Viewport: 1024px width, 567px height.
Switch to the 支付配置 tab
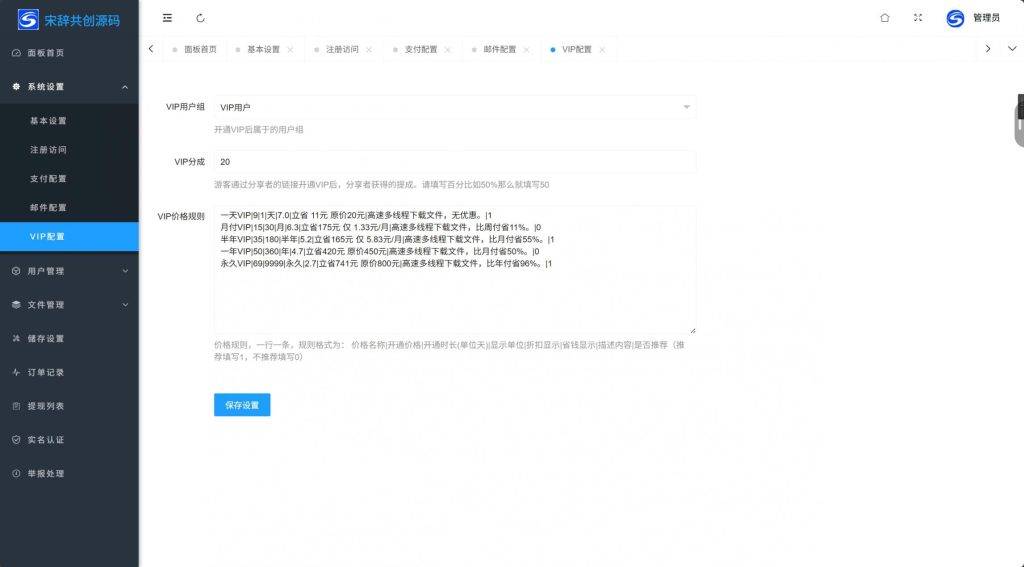(x=421, y=50)
